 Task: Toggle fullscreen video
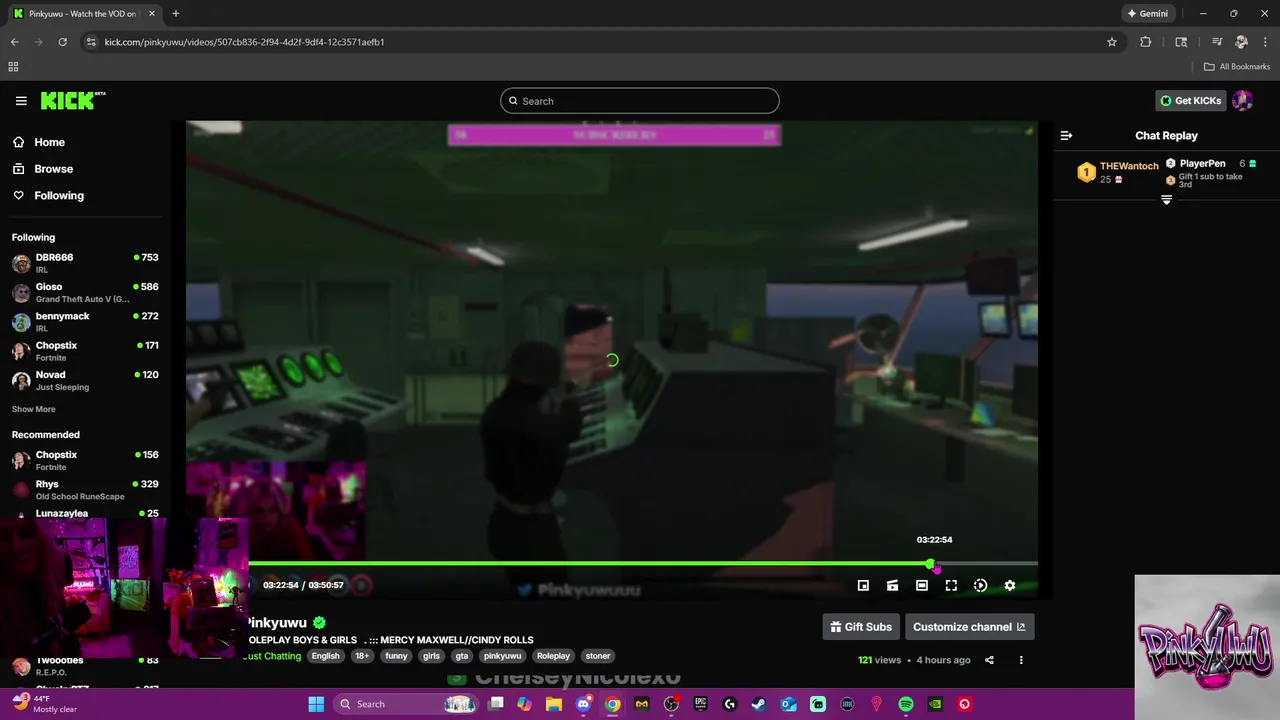pos(951,586)
